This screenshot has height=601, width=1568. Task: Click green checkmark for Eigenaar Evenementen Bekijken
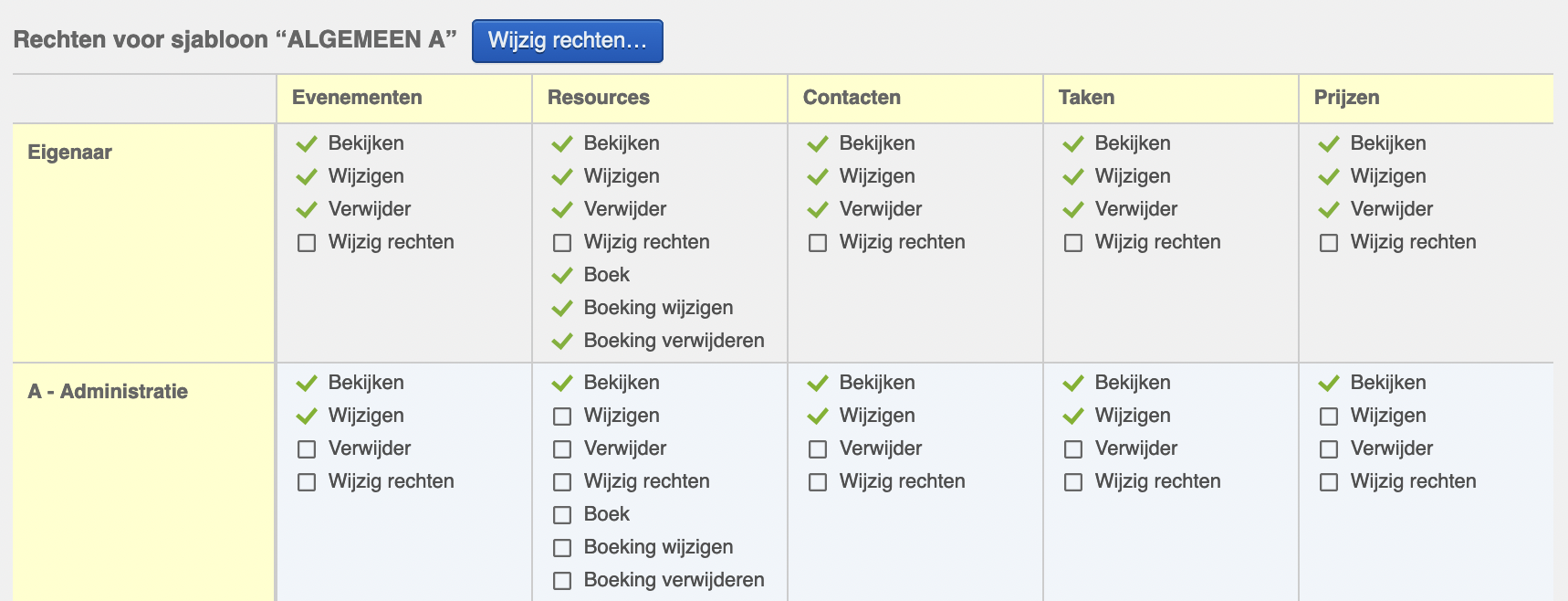[x=307, y=143]
